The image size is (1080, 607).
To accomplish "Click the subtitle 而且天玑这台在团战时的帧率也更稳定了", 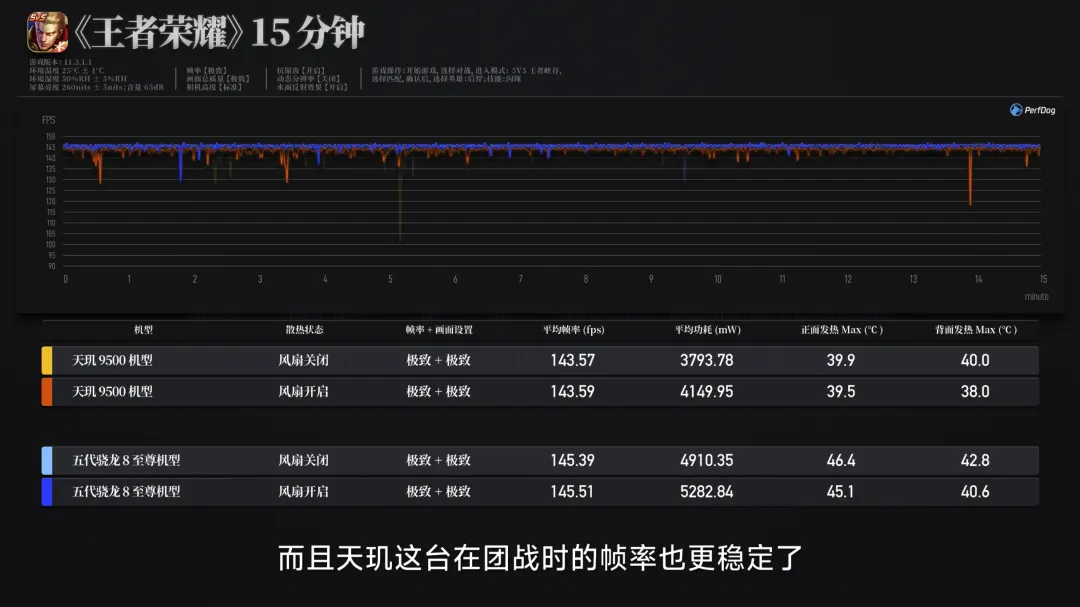I will [x=540, y=558].
